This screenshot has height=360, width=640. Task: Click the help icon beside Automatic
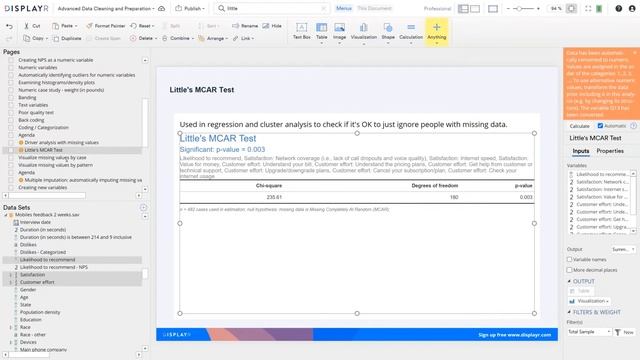tap(633, 126)
